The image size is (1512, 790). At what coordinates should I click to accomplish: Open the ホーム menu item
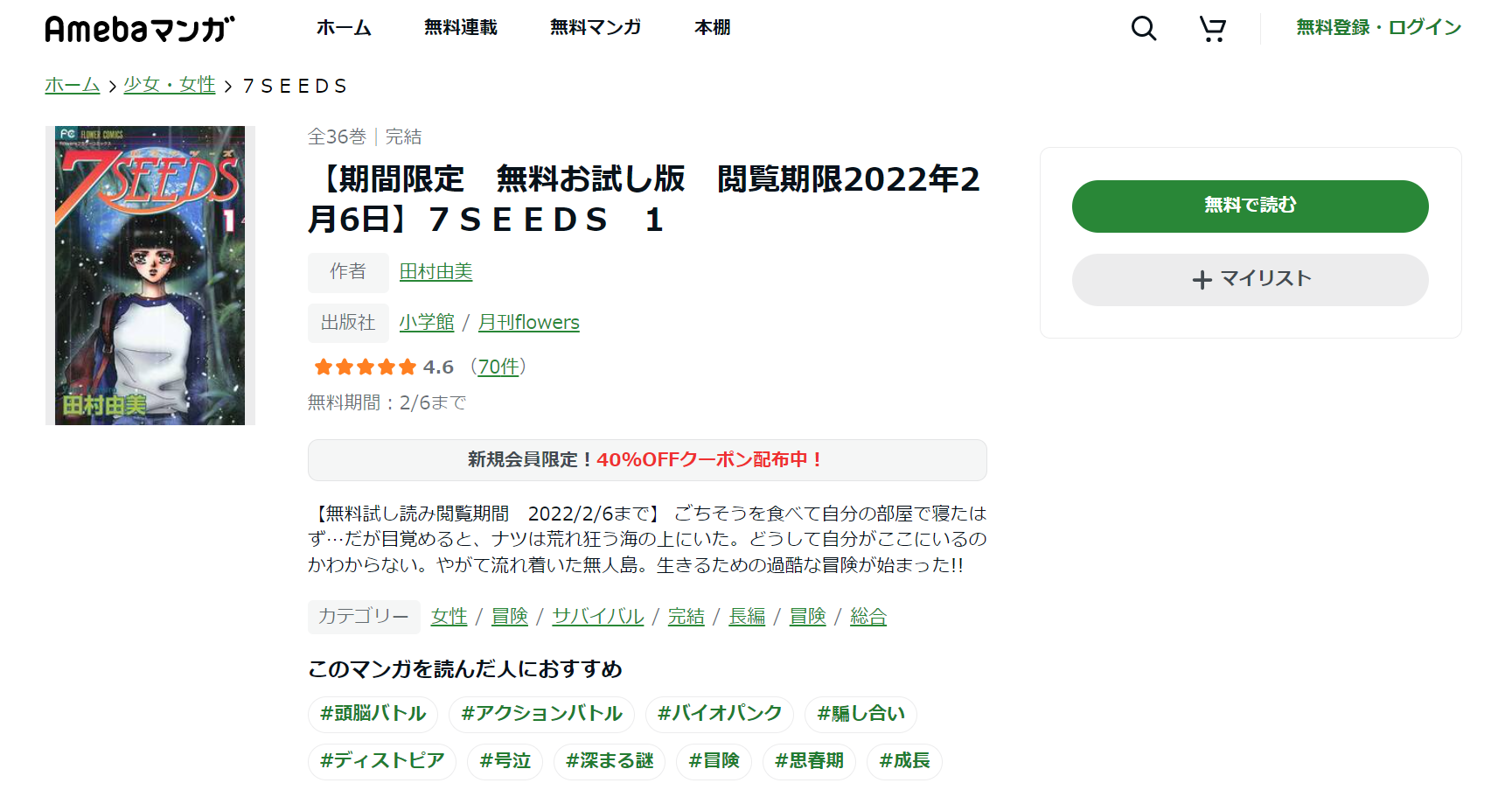click(x=344, y=27)
